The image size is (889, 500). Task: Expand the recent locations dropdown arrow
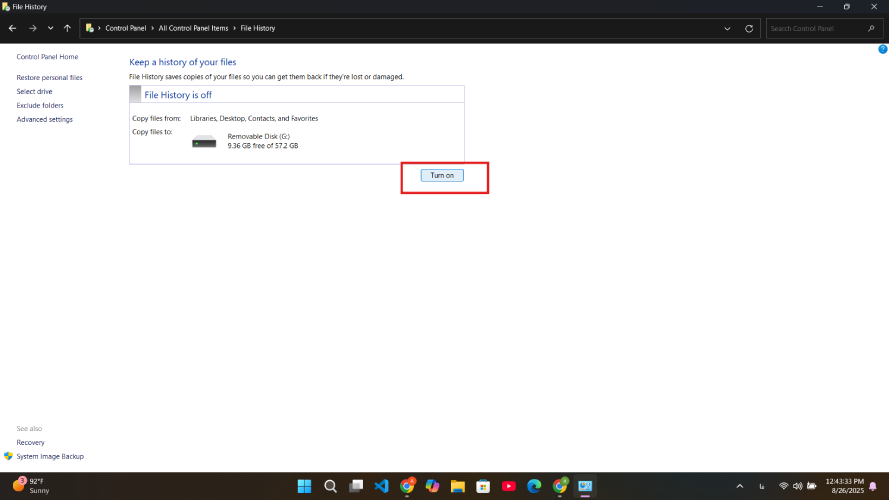click(x=50, y=28)
